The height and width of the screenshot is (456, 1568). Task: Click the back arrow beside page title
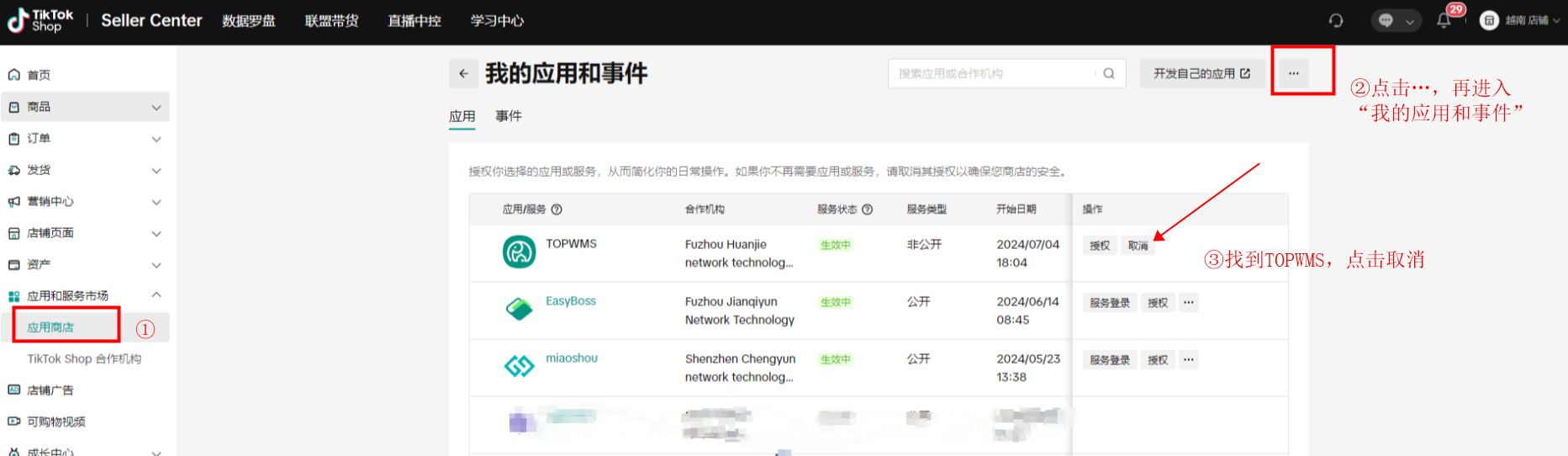pyautogui.click(x=463, y=74)
